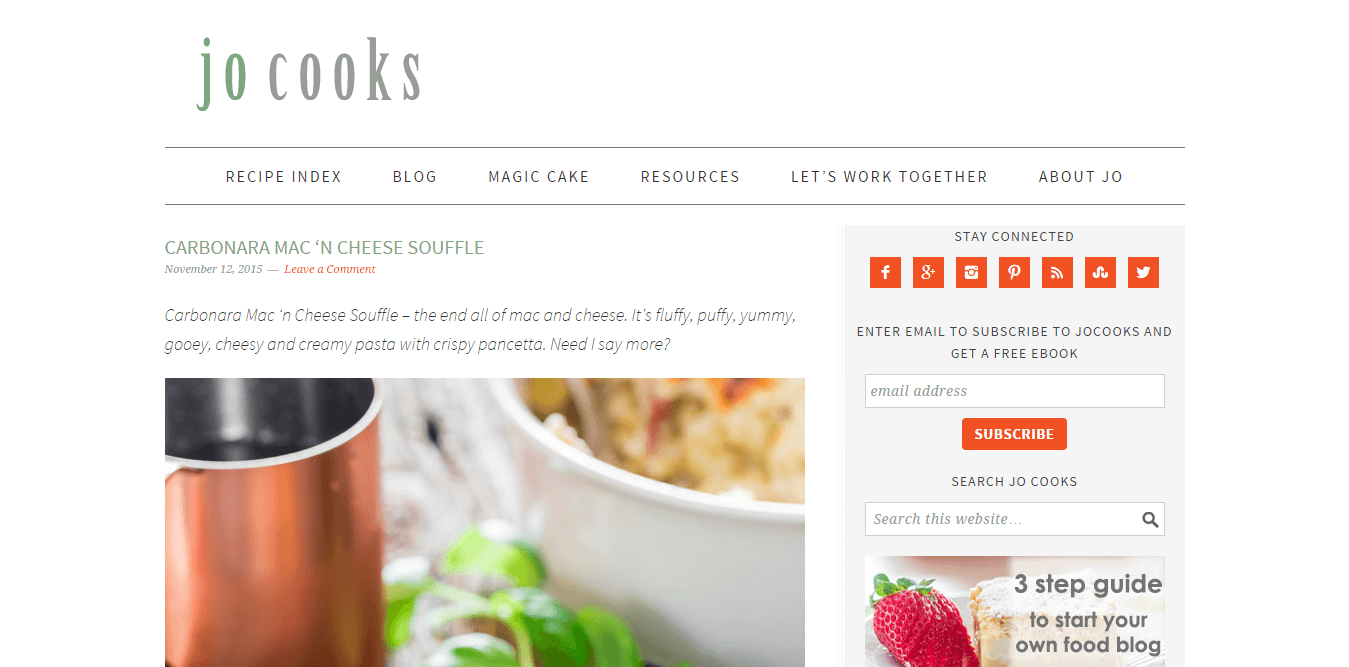Open the Twitter social icon
1349x667 pixels.
[1143, 272]
